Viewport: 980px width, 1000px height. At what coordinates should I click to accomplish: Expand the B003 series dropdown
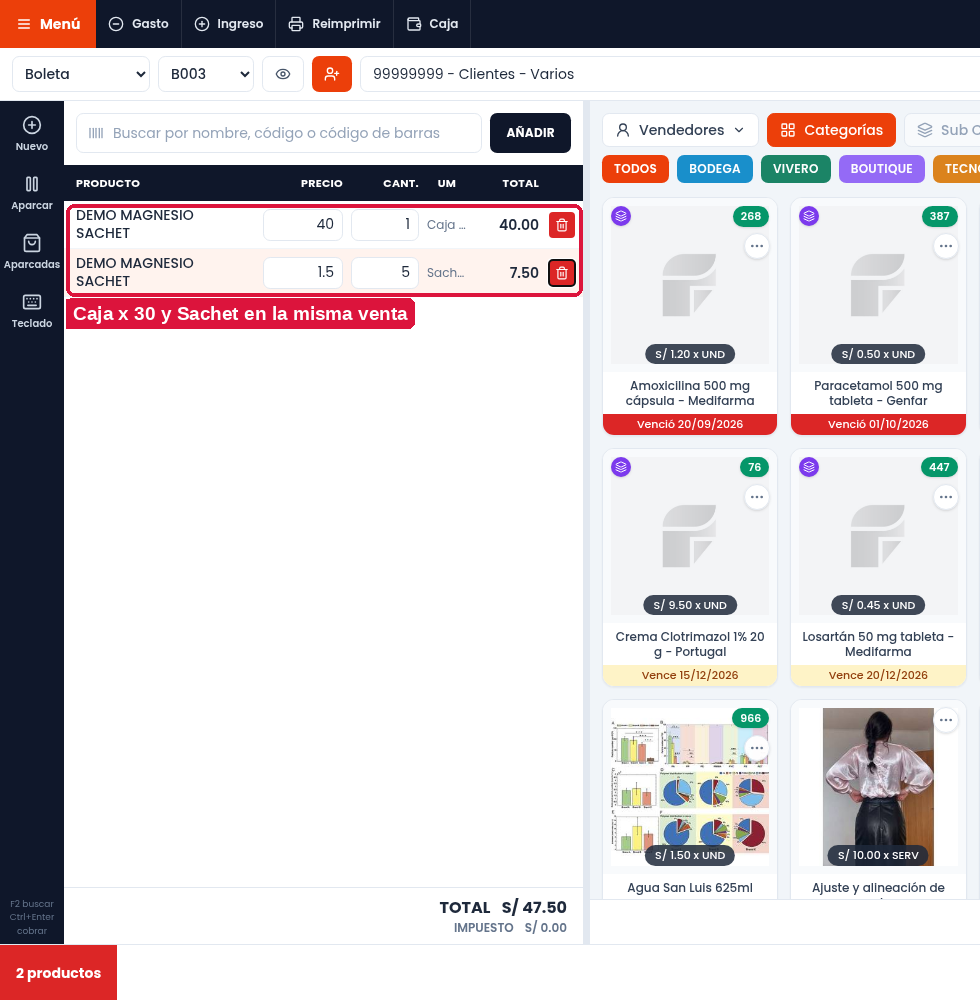[206, 74]
